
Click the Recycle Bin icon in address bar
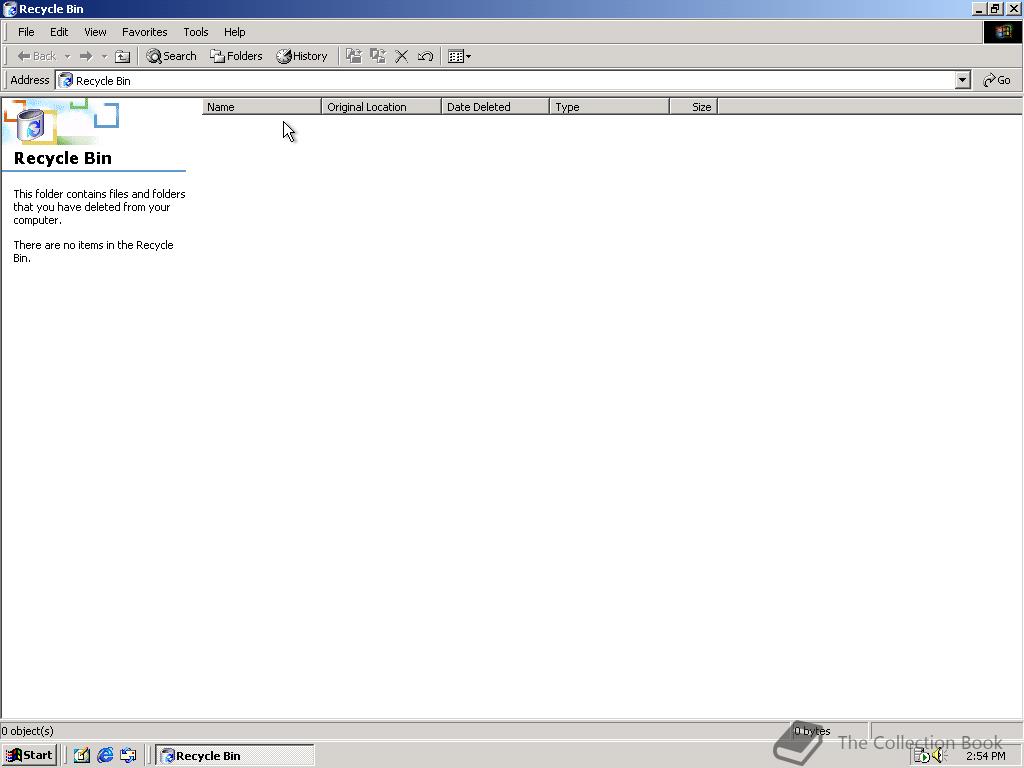pyautogui.click(x=66, y=80)
